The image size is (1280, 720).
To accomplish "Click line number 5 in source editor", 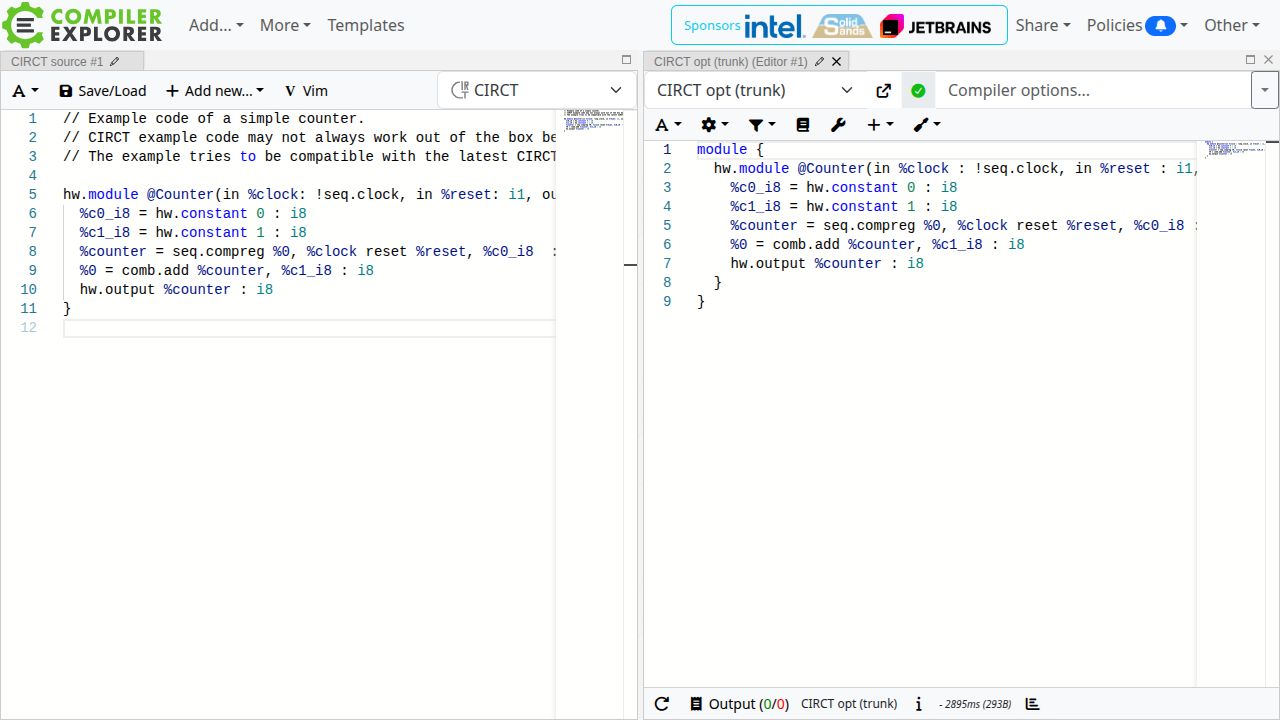I will click(x=33, y=195).
